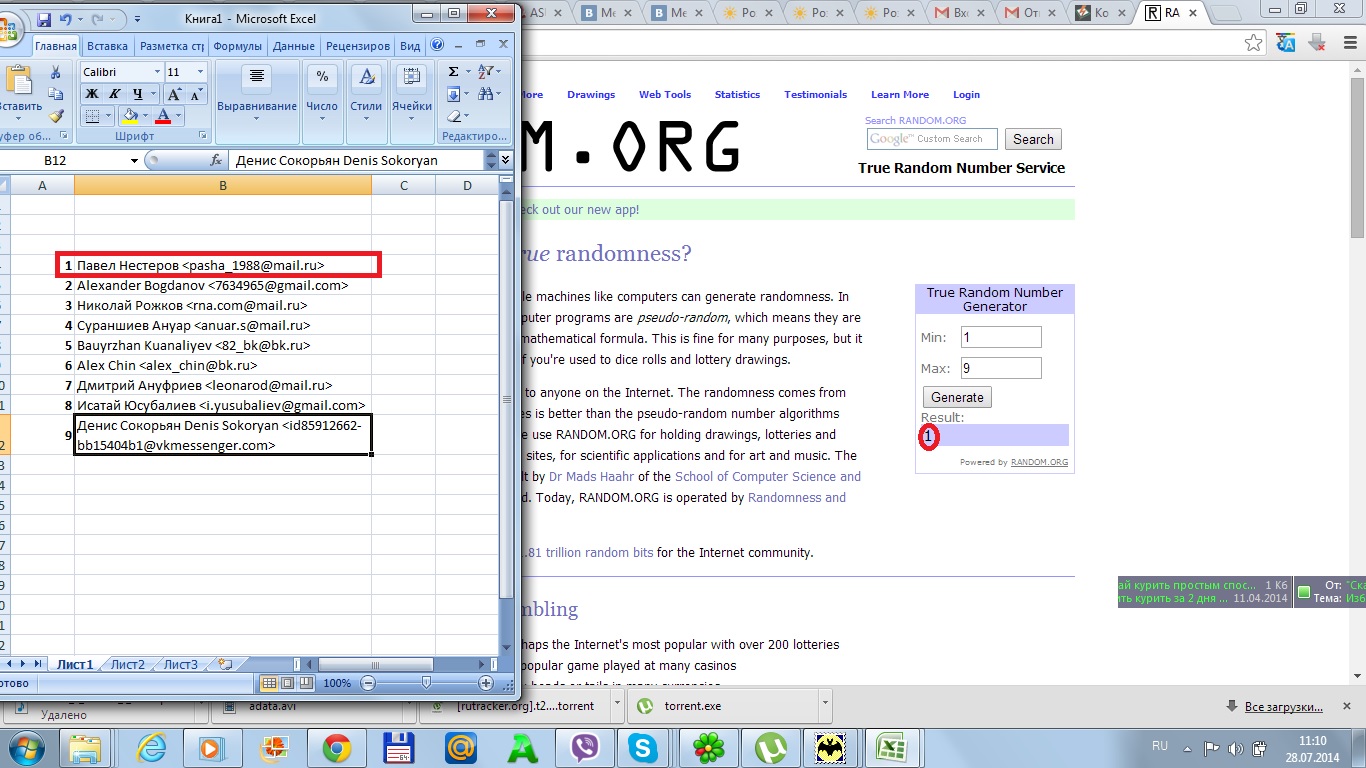This screenshot has height=768, width=1366.
Task: Open the Вид ribbon tab
Action: (x=410, y=46)
